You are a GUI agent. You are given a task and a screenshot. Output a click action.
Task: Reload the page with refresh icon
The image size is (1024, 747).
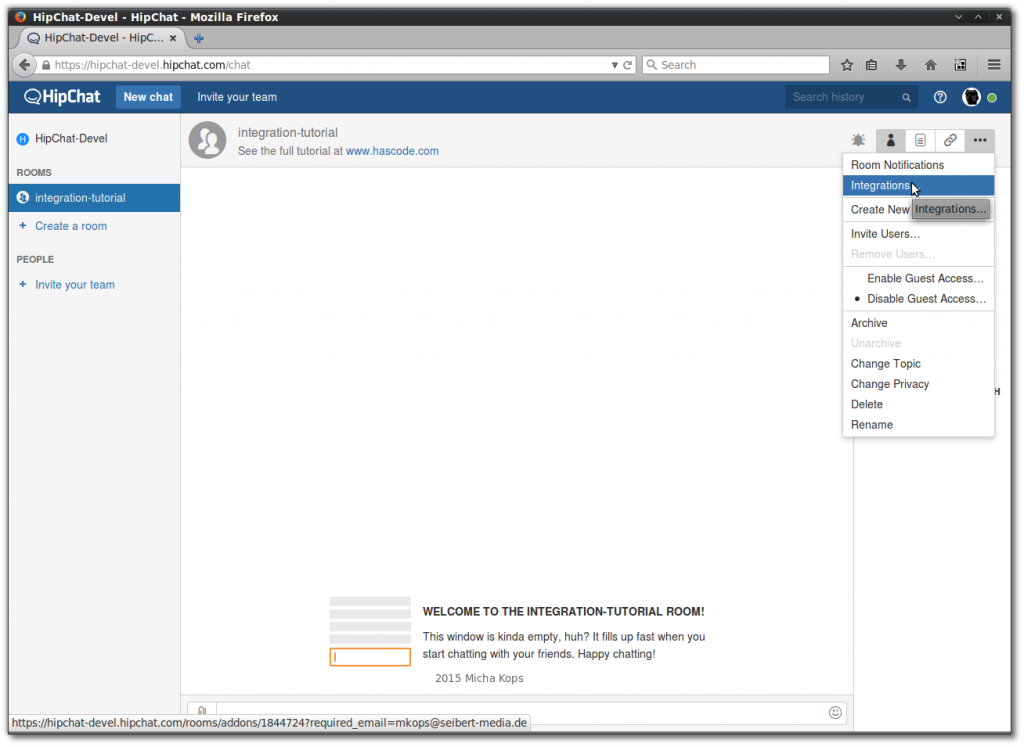[628, 64]
